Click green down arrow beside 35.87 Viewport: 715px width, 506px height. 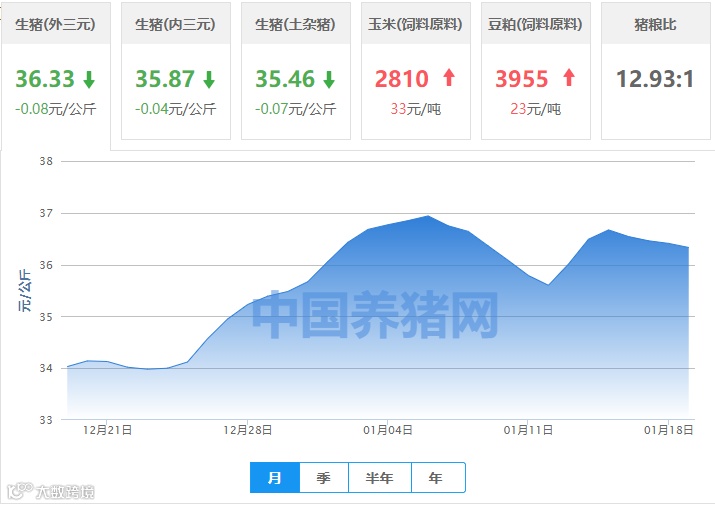[209, 79]
